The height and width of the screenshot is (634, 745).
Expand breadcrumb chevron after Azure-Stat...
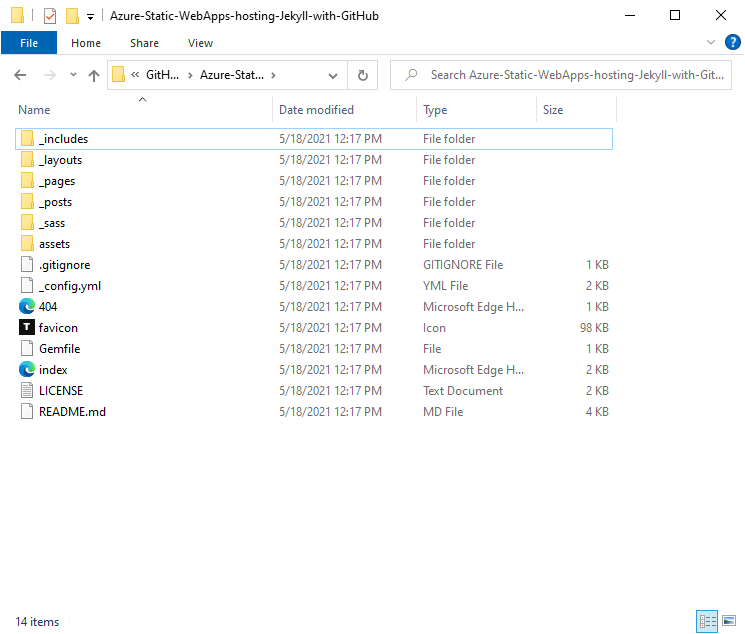pyautogui.click(x=273, y=75)
